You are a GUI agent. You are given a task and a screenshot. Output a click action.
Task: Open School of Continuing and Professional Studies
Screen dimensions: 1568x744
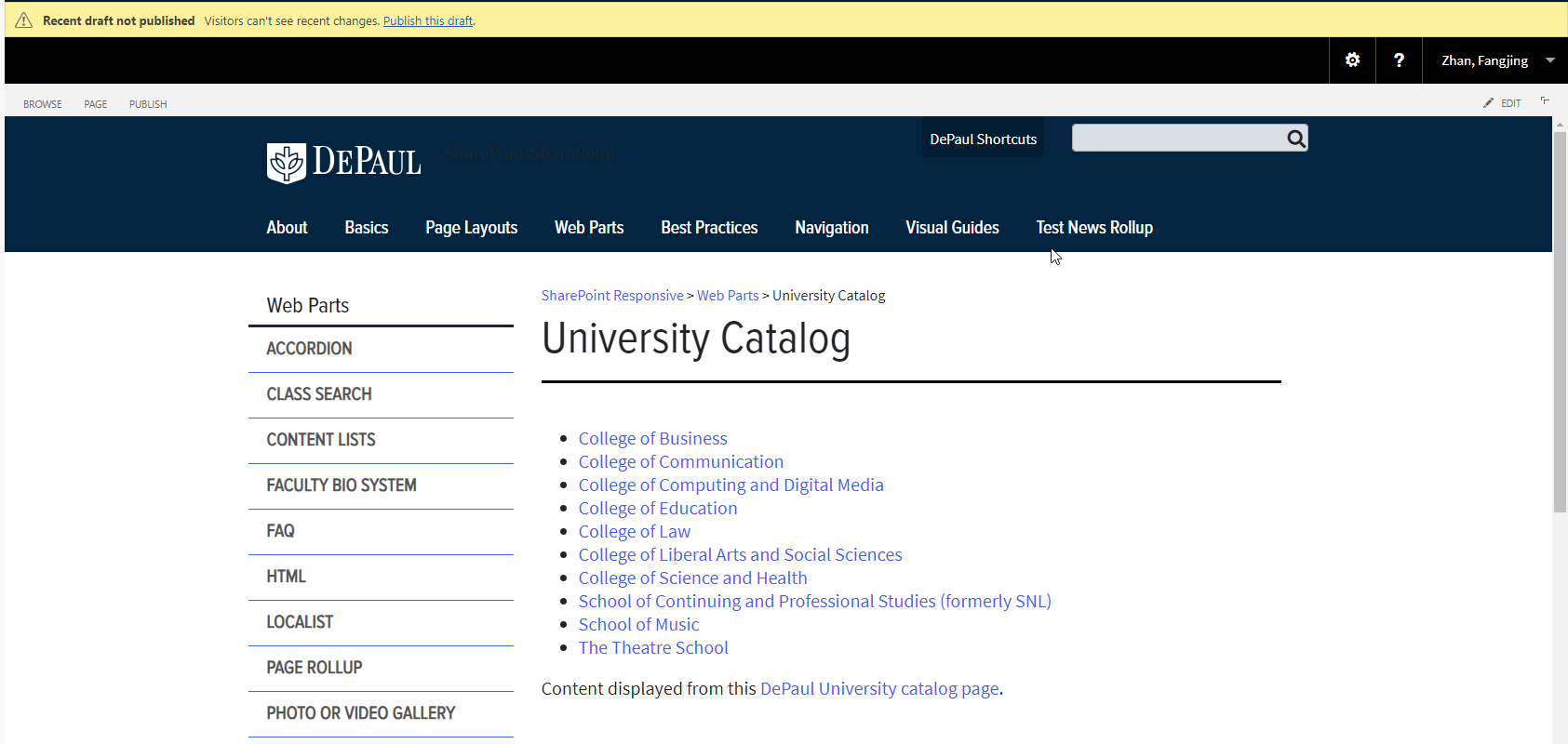coord(814,602)
